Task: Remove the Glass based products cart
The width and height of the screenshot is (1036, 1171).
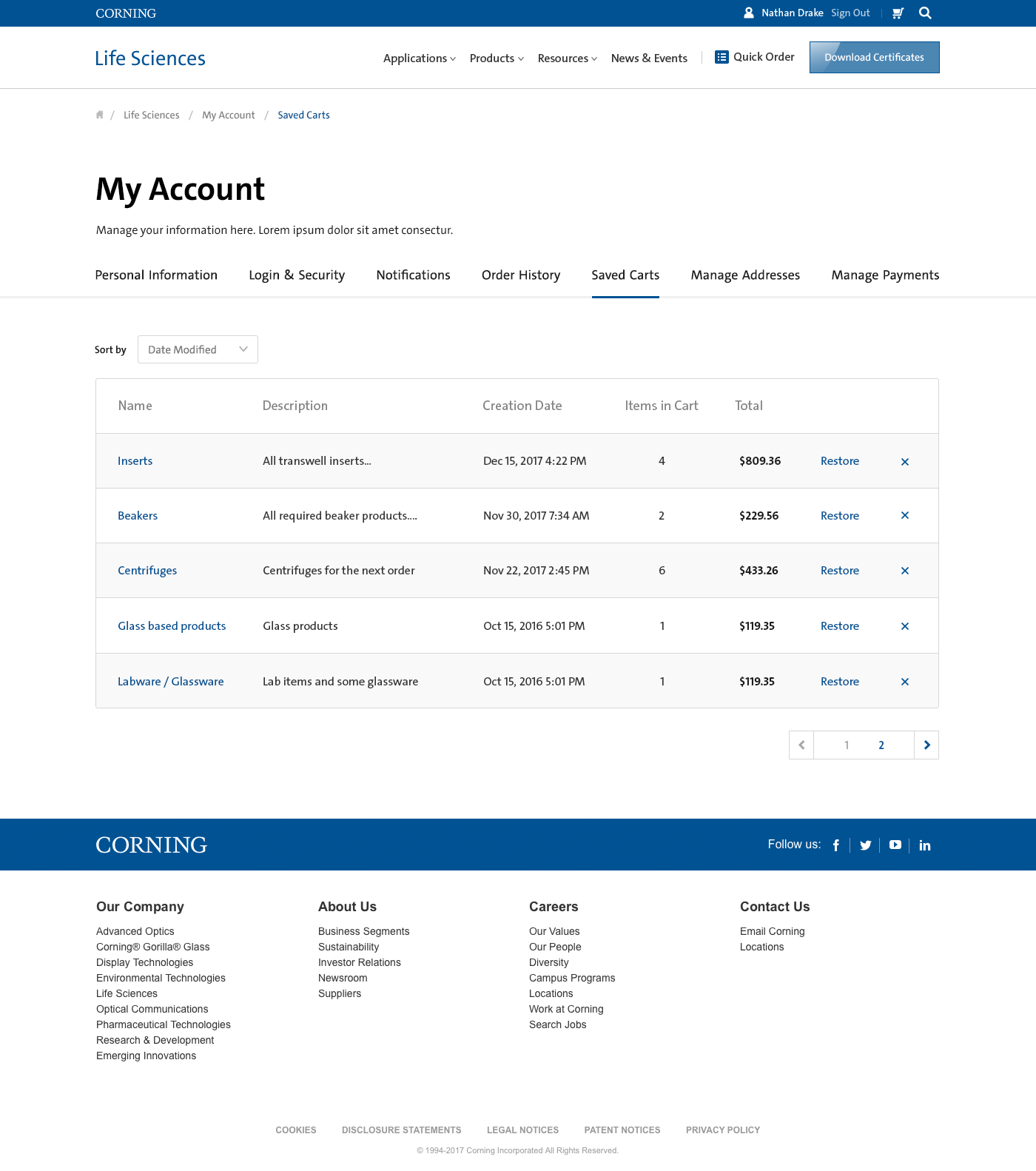Action: tap(904, 626)
